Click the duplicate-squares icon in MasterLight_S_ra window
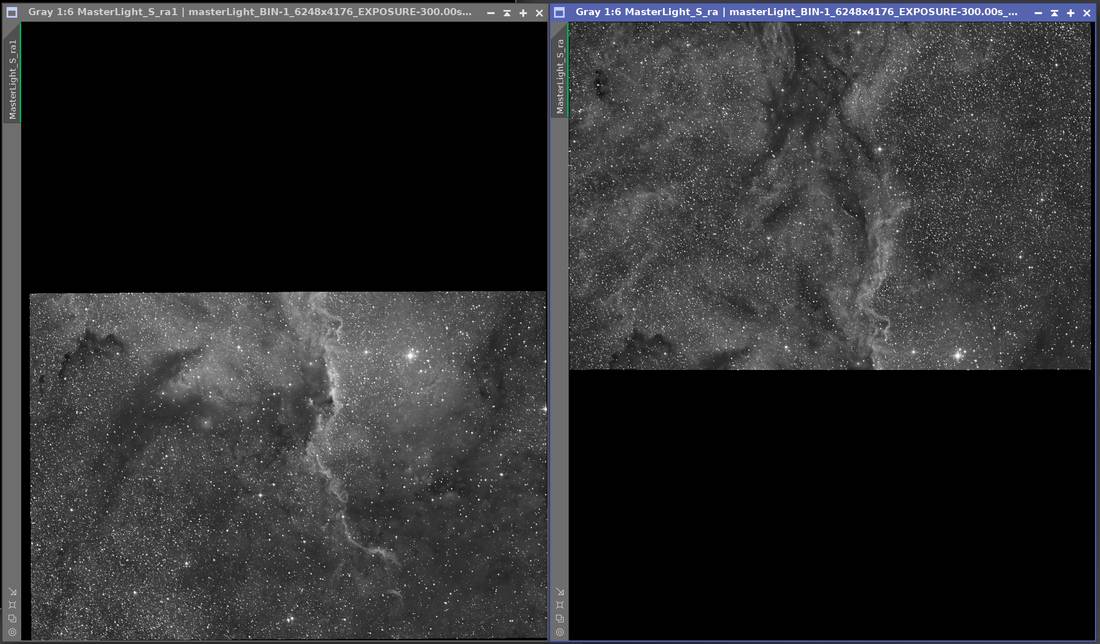 [559, 618]
